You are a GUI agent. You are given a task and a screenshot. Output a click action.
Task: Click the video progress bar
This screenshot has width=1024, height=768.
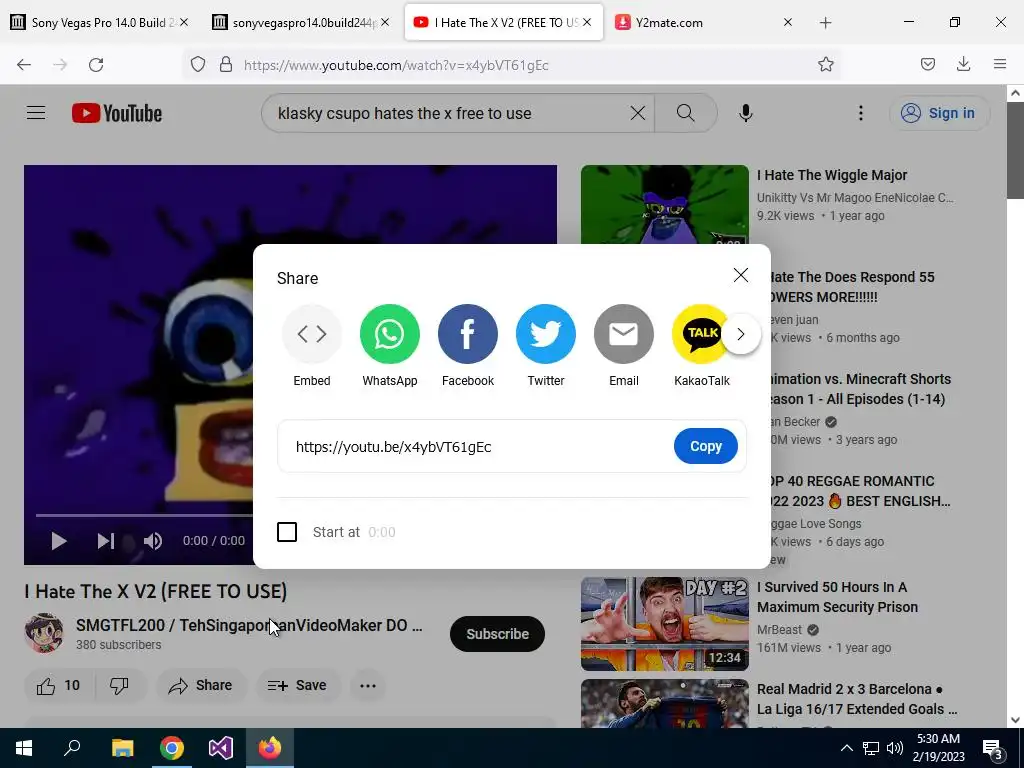144,515
